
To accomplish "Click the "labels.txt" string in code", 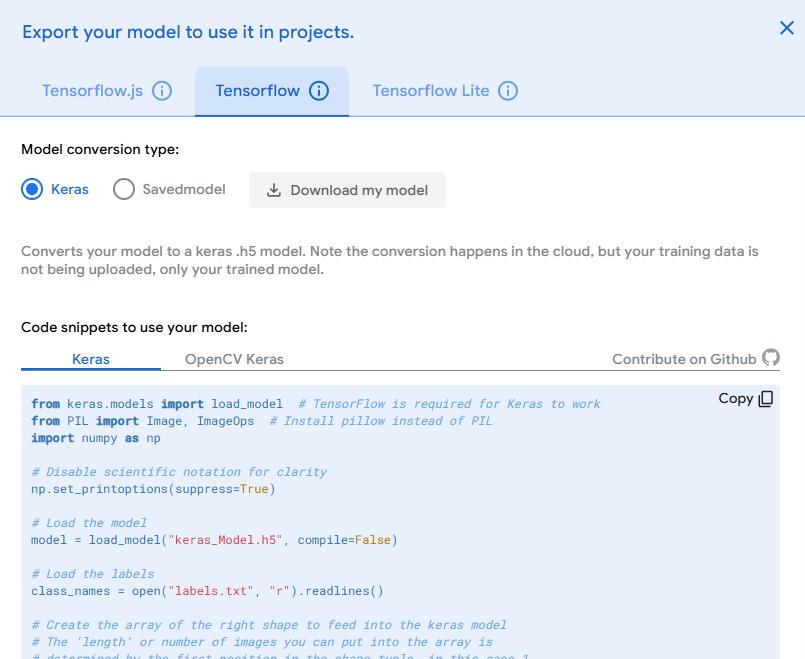I will coord(211,591).
